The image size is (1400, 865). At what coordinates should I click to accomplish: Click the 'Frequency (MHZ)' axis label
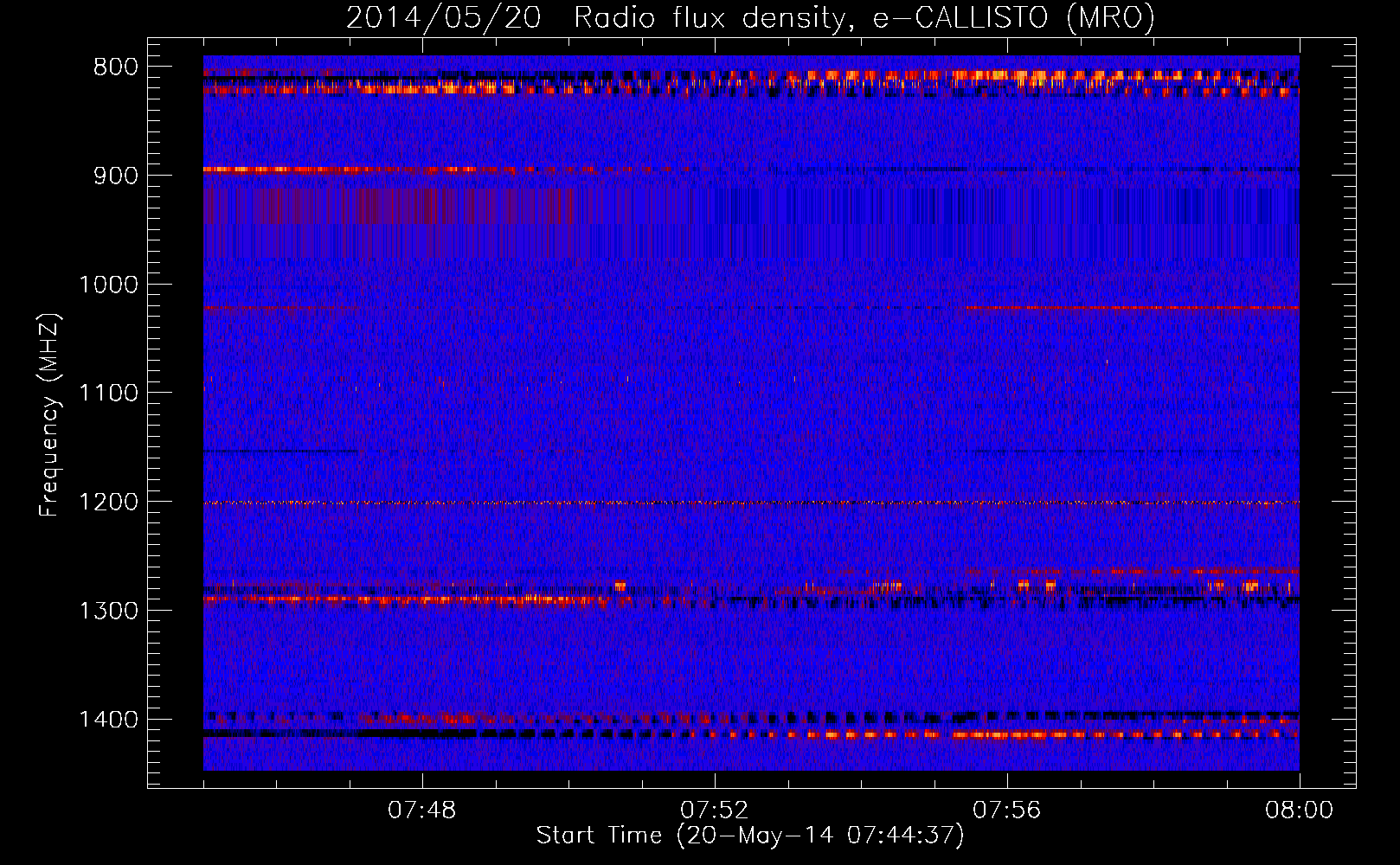[49, 415]
